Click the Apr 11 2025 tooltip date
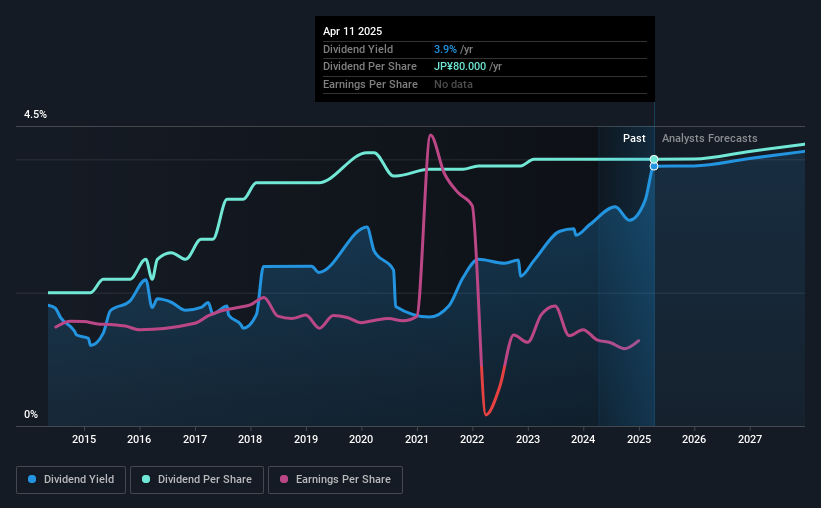The image size is (821, 508). tap(352, 31)
